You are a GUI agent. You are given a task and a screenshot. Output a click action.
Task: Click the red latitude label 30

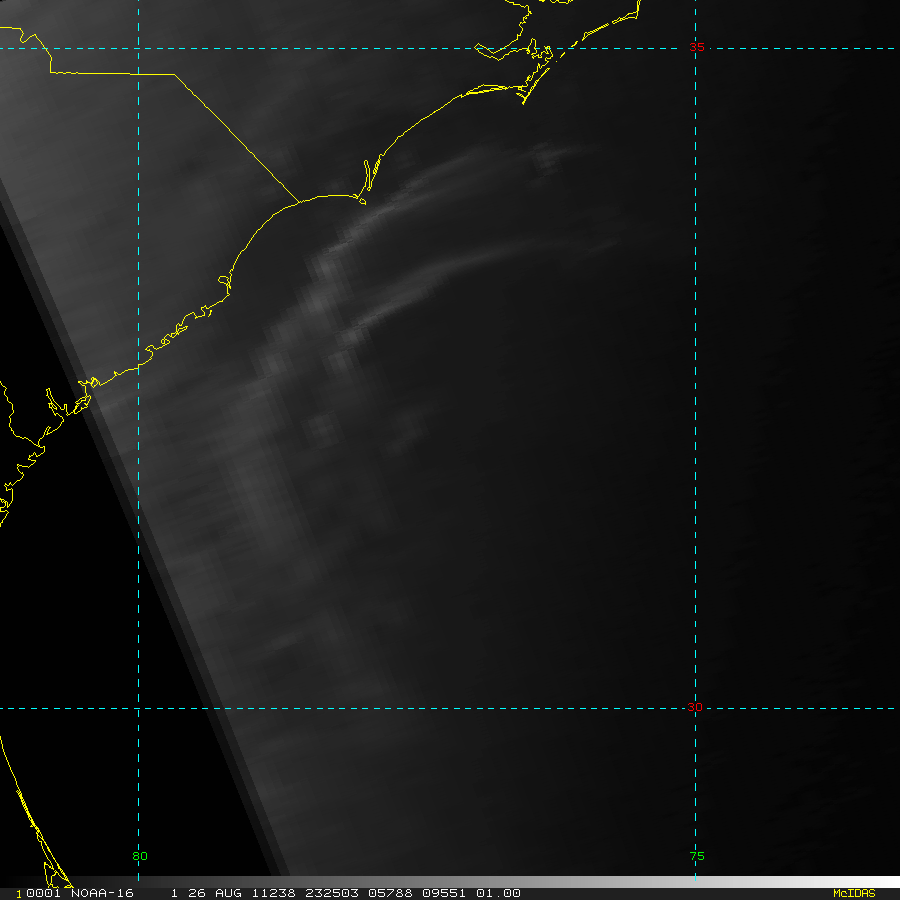[x=695, y=707]
